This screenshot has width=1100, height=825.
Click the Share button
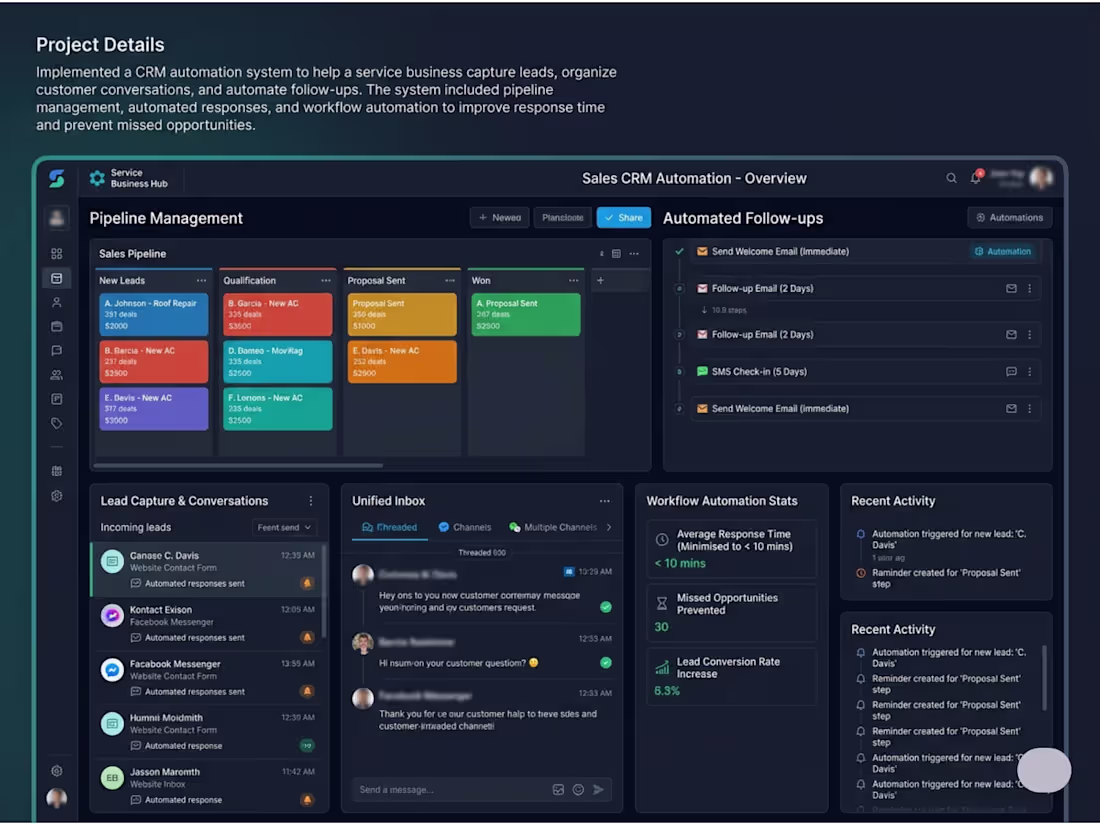pos(623,217)
